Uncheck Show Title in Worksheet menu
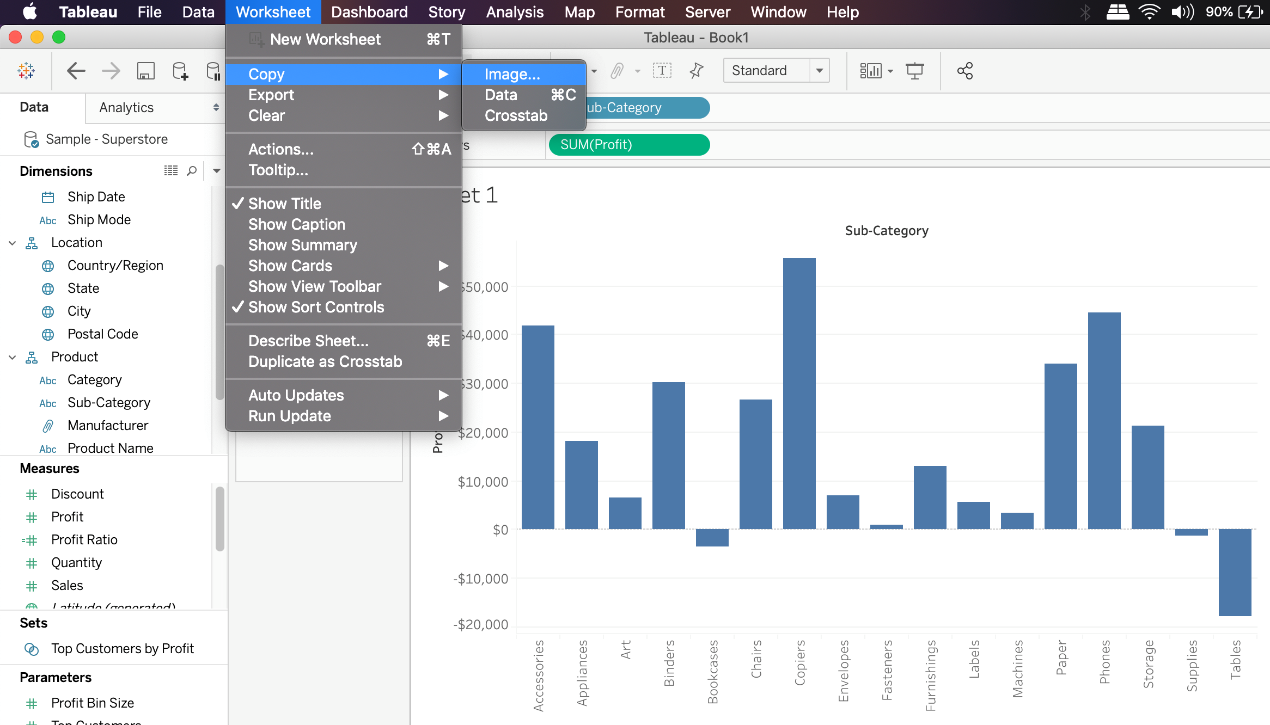Screen dimensions: 1270x725 285,203
